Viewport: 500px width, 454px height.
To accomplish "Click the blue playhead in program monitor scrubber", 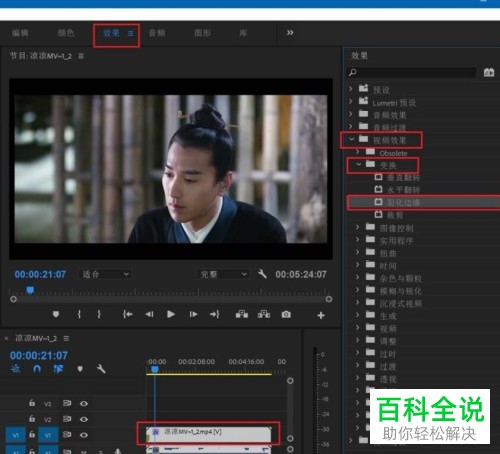I will (30, 290).
